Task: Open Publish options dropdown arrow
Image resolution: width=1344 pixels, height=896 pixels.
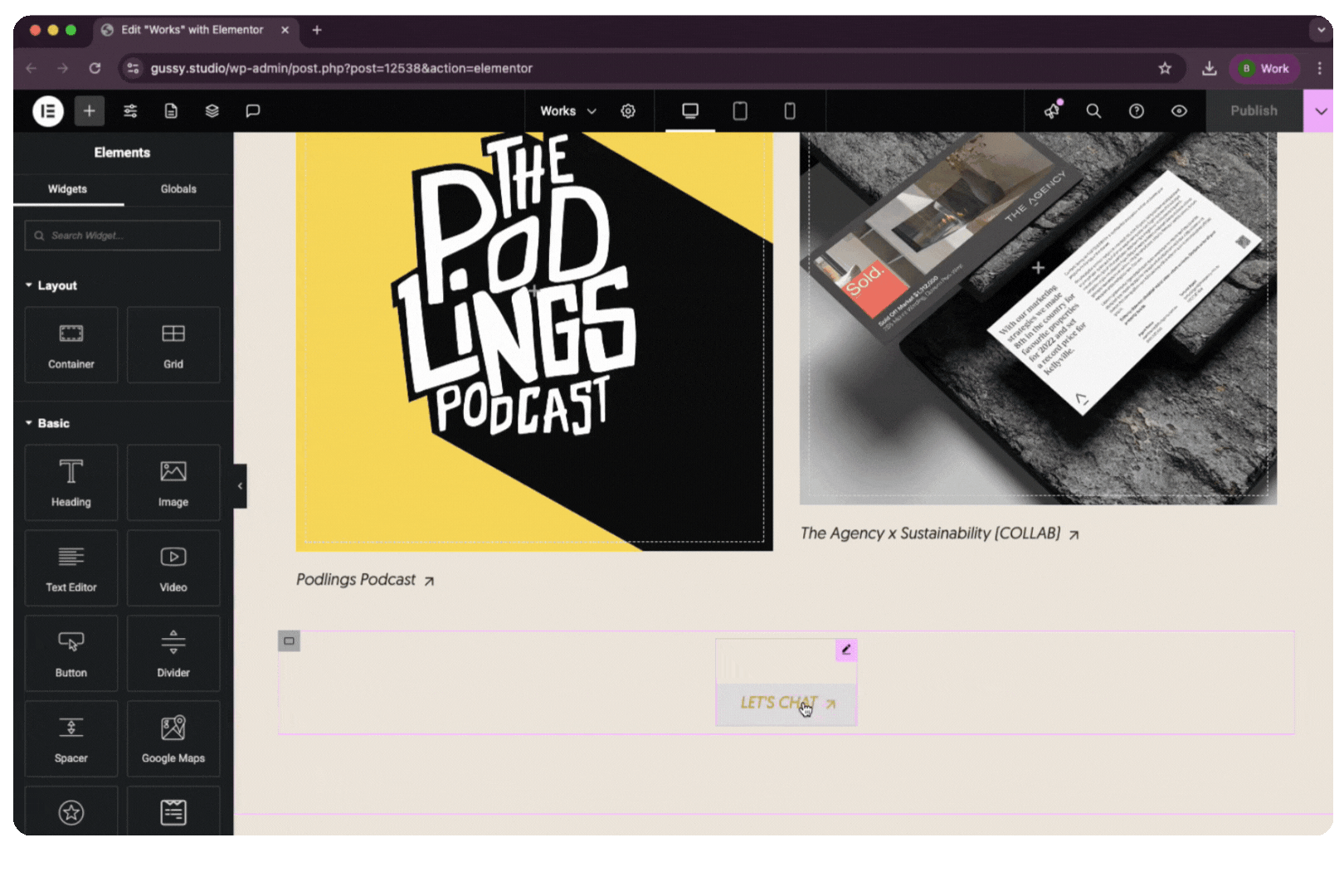Action: click(x=1321, y=111)
